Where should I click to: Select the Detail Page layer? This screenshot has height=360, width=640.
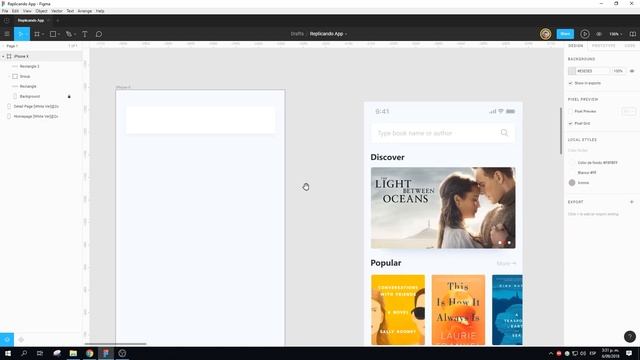(x=36, y=106)
